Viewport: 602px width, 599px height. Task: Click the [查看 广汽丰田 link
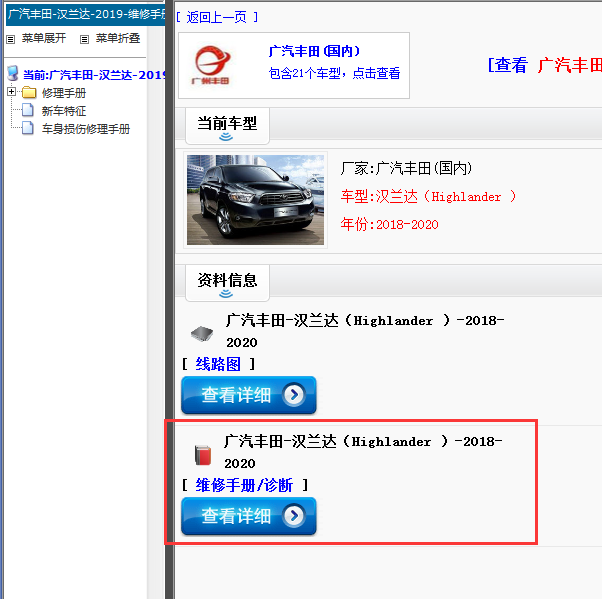tap(544, 65)
